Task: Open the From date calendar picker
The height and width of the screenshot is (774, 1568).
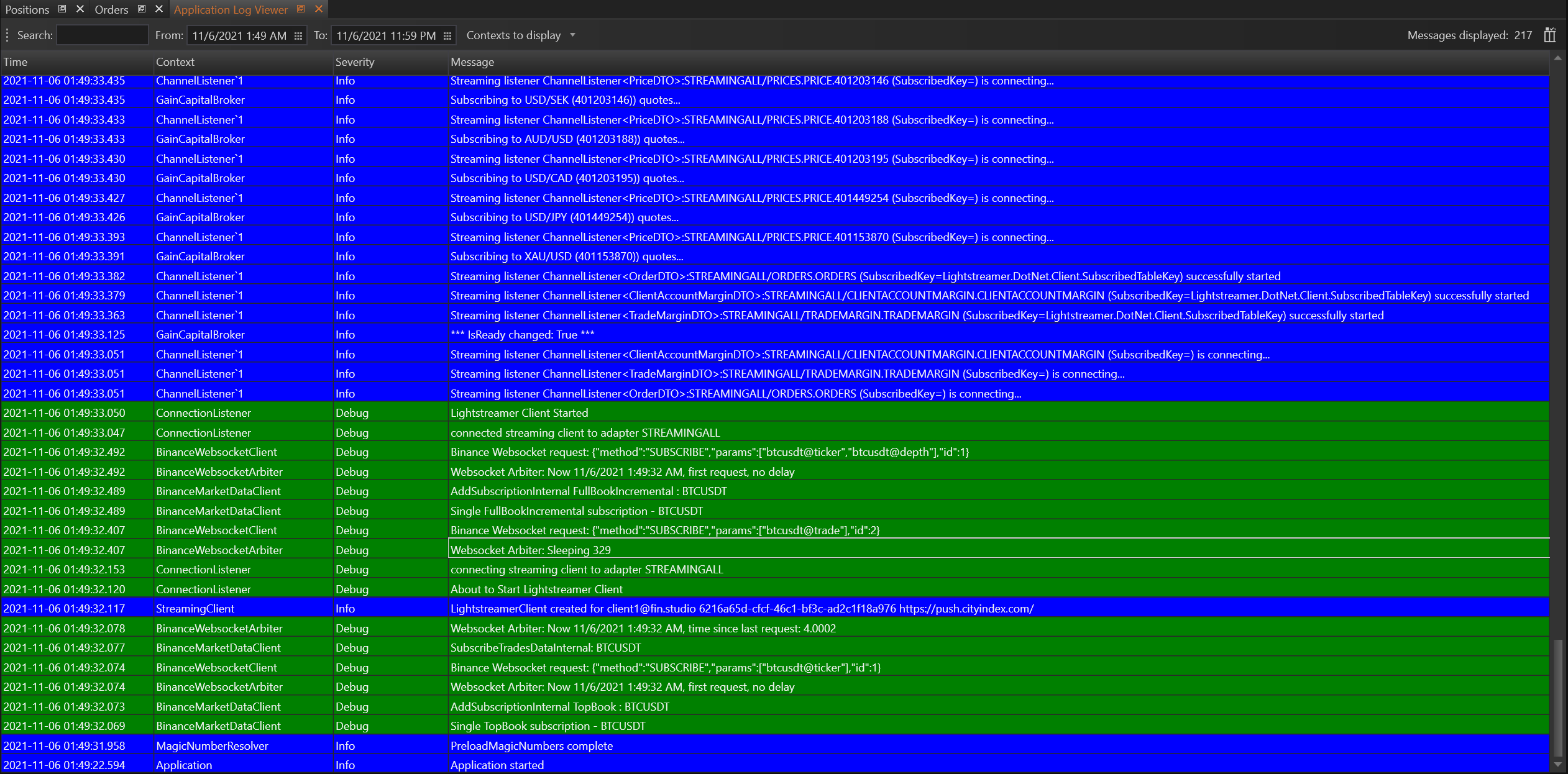Action: pyautogui.click(x=298, y=36)
